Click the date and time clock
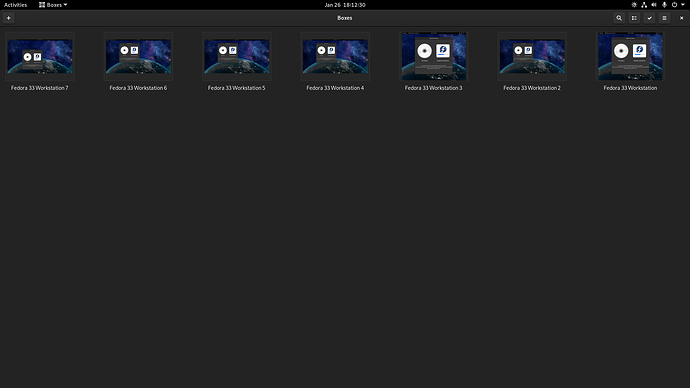 345,5
